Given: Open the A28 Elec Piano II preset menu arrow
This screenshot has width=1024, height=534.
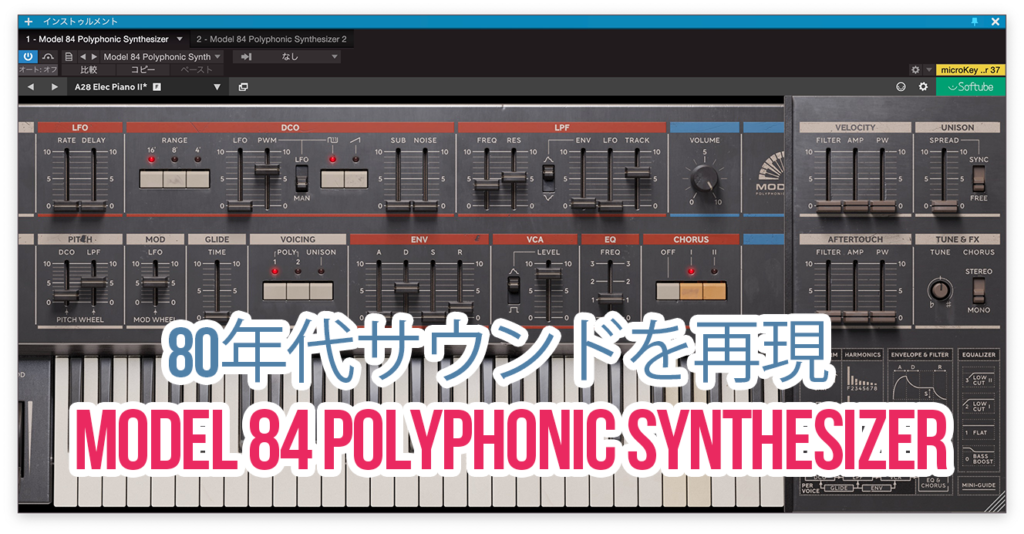Looking at the screenshot, I should click(217, 87).
